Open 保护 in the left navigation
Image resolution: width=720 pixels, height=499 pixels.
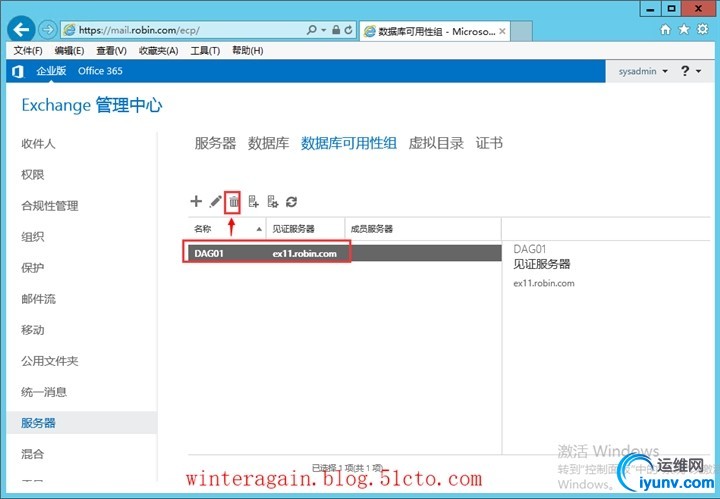[33, 268]
